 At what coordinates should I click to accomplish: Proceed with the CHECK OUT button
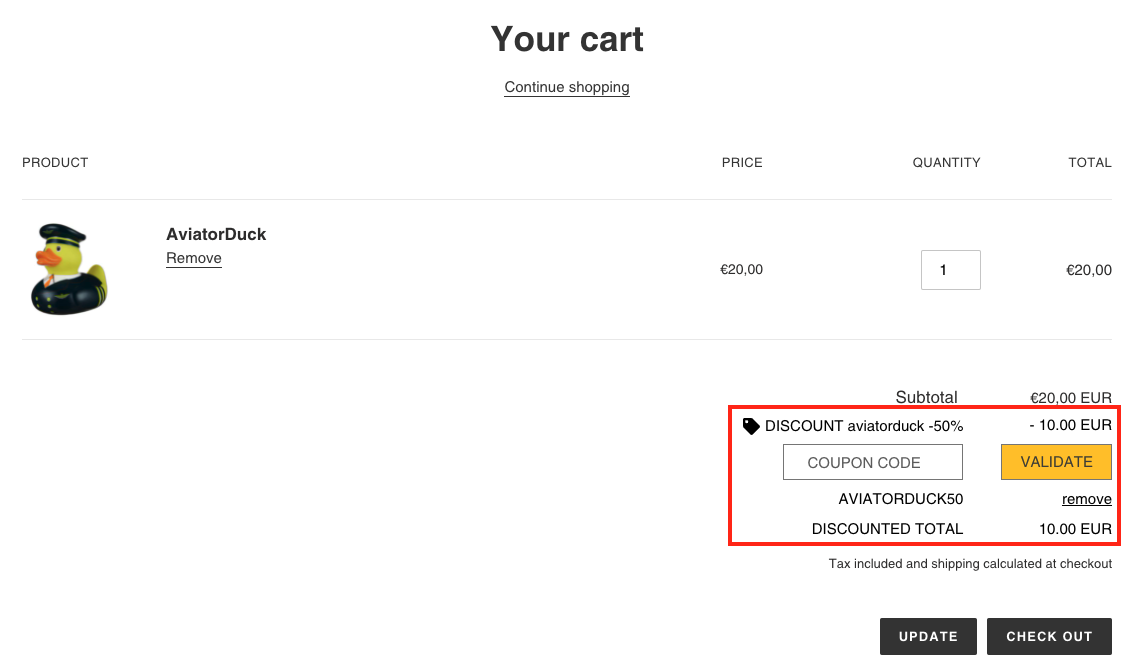tap(1049, 636)
